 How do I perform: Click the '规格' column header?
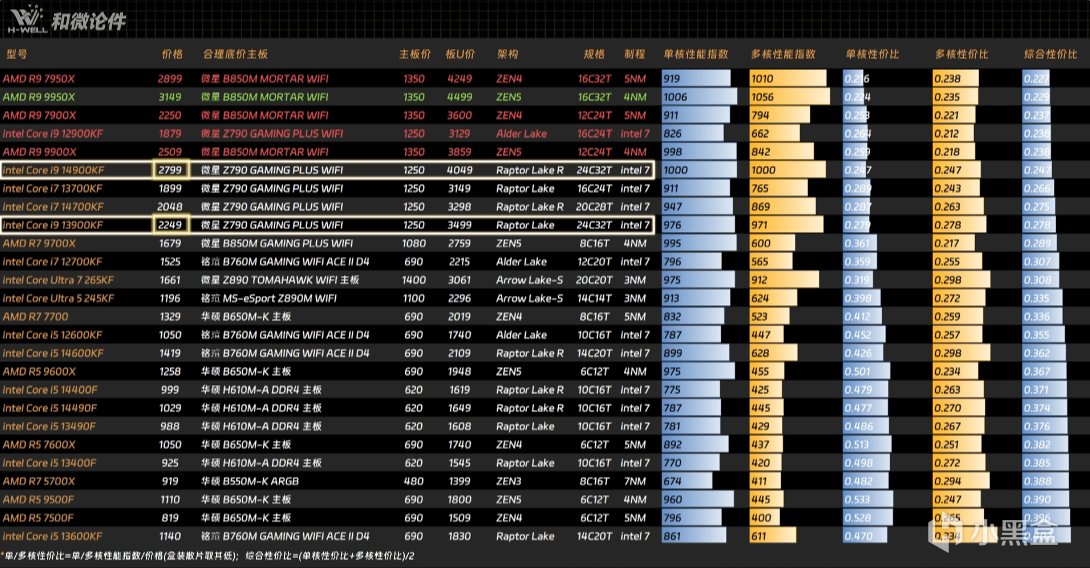coord(594,54)
